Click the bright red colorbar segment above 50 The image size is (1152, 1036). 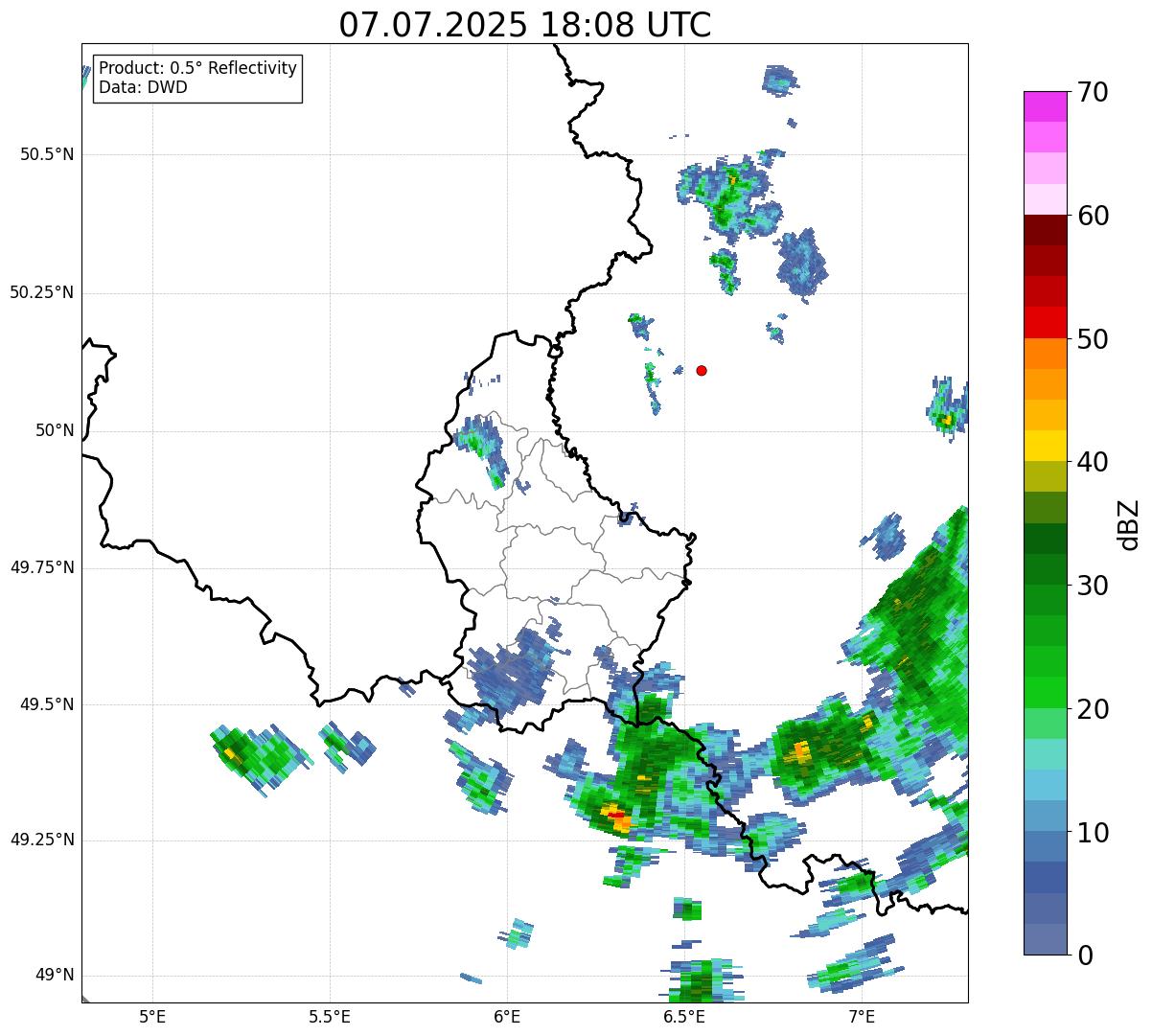(1045, 322)
